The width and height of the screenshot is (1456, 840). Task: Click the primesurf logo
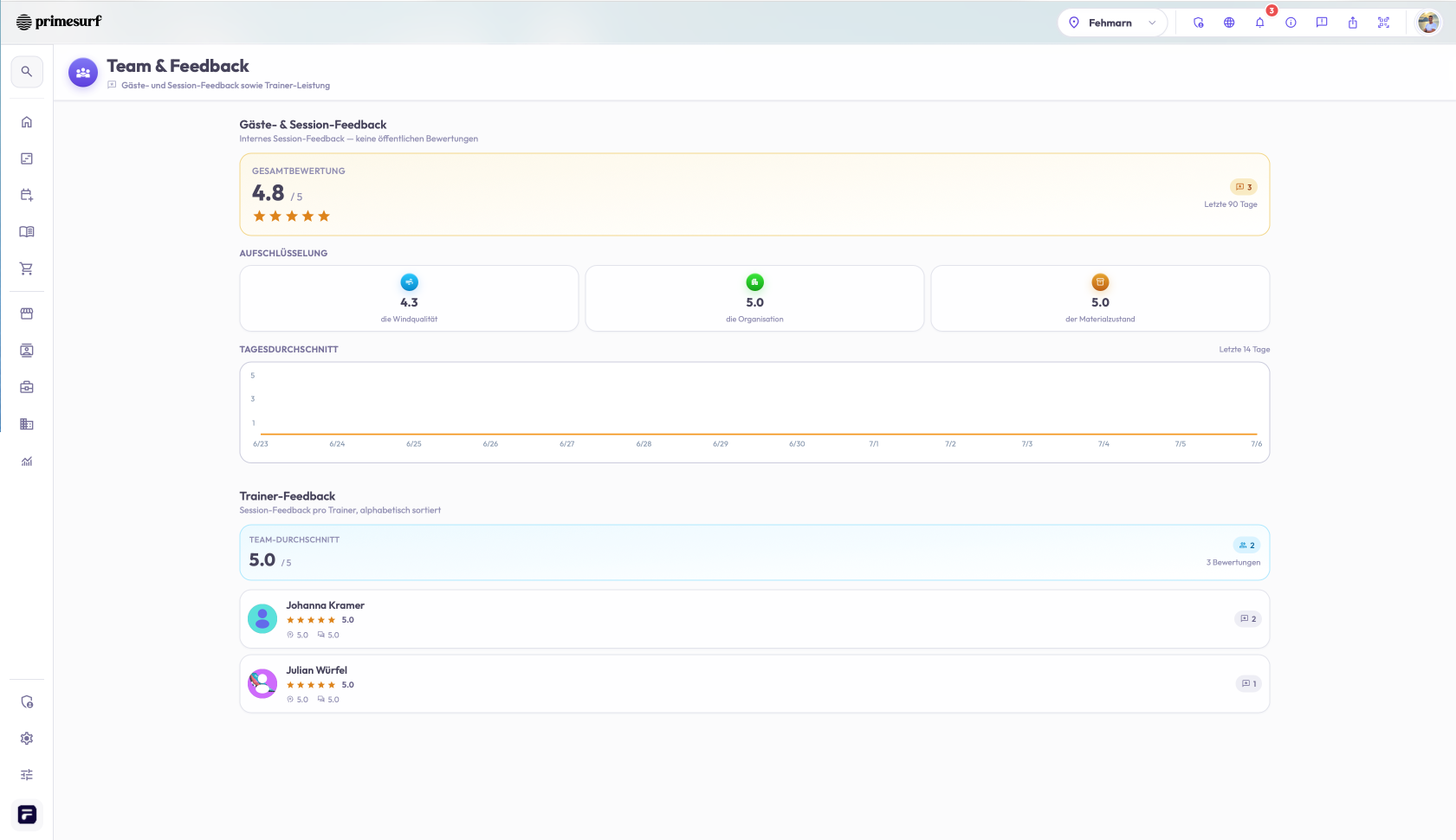[59, 22]
